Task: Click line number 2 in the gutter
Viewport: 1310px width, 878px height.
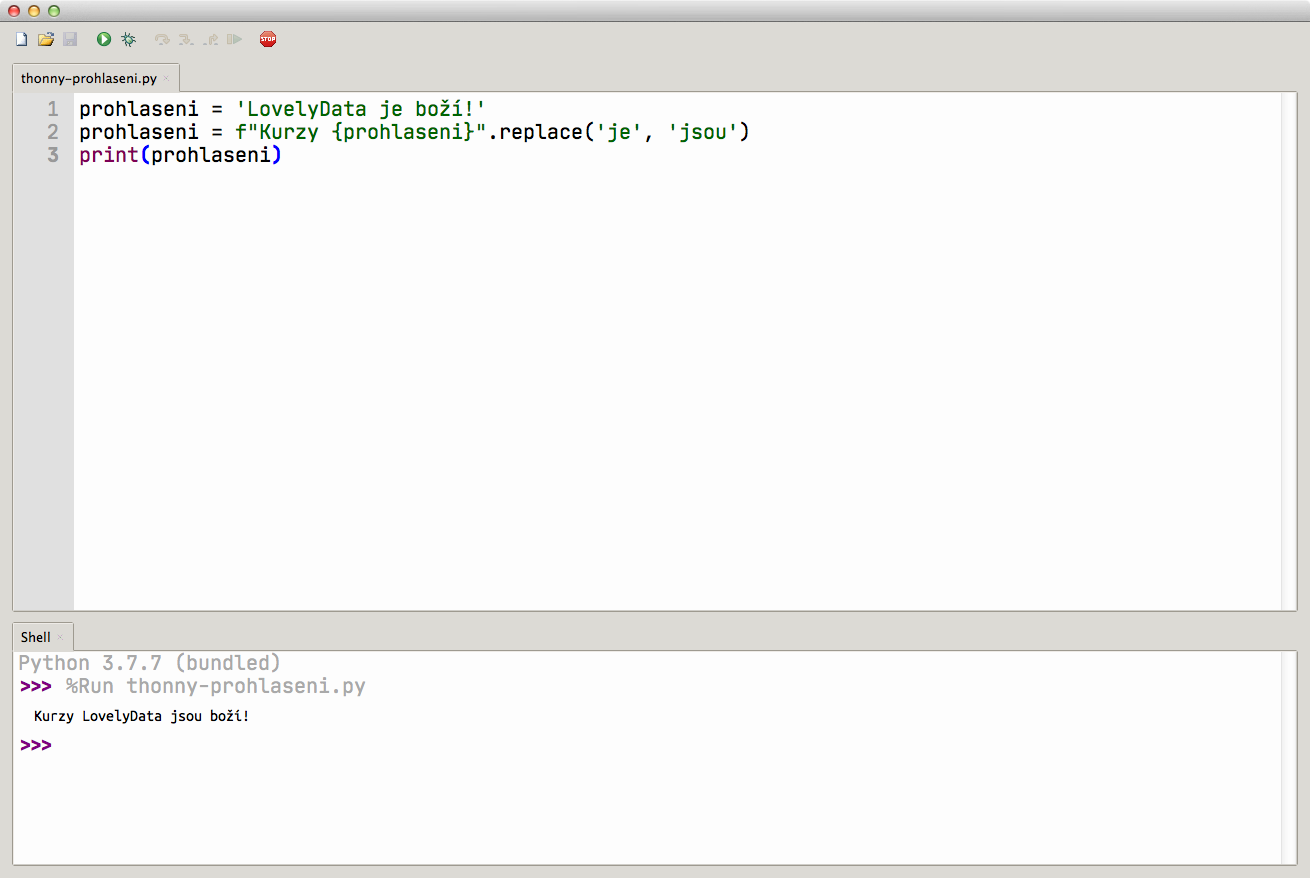Action: tap(53, 132)
